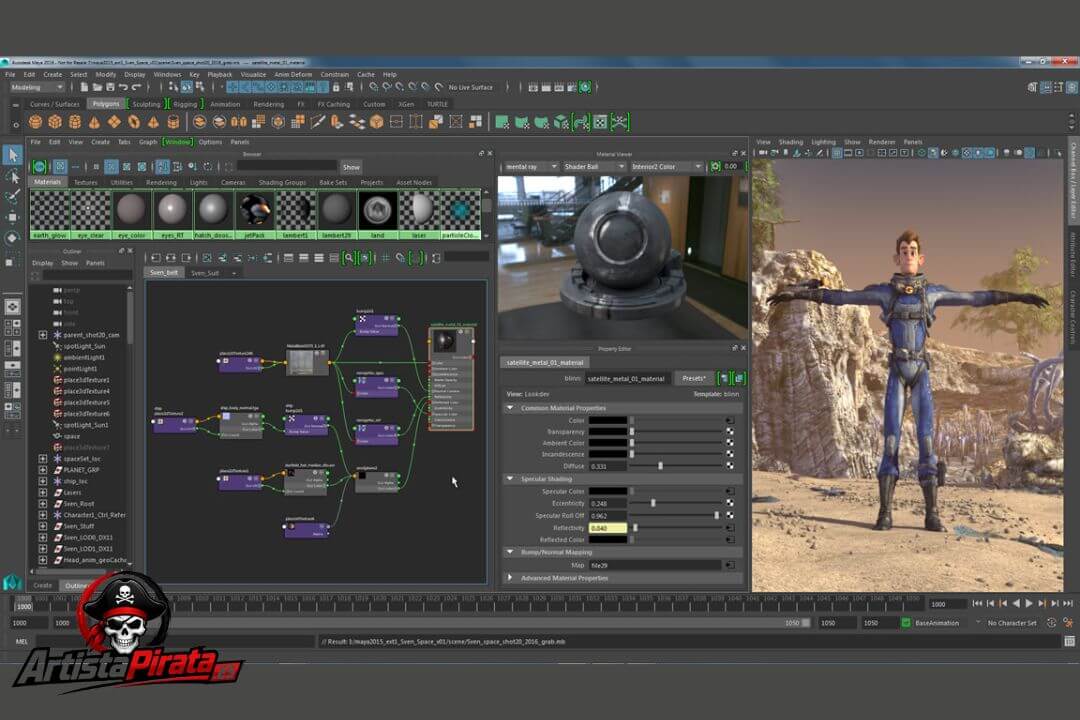
Task: Create a polygon pipe from the shelf
Action: (174, 122)
